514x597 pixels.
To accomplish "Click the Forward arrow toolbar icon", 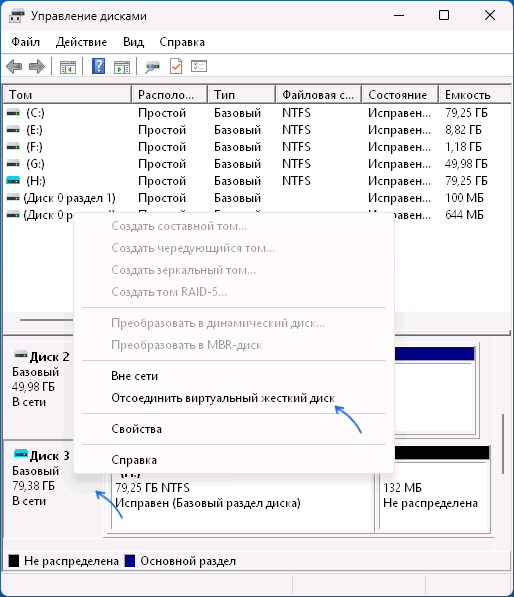I will click(x=37, y=67).
